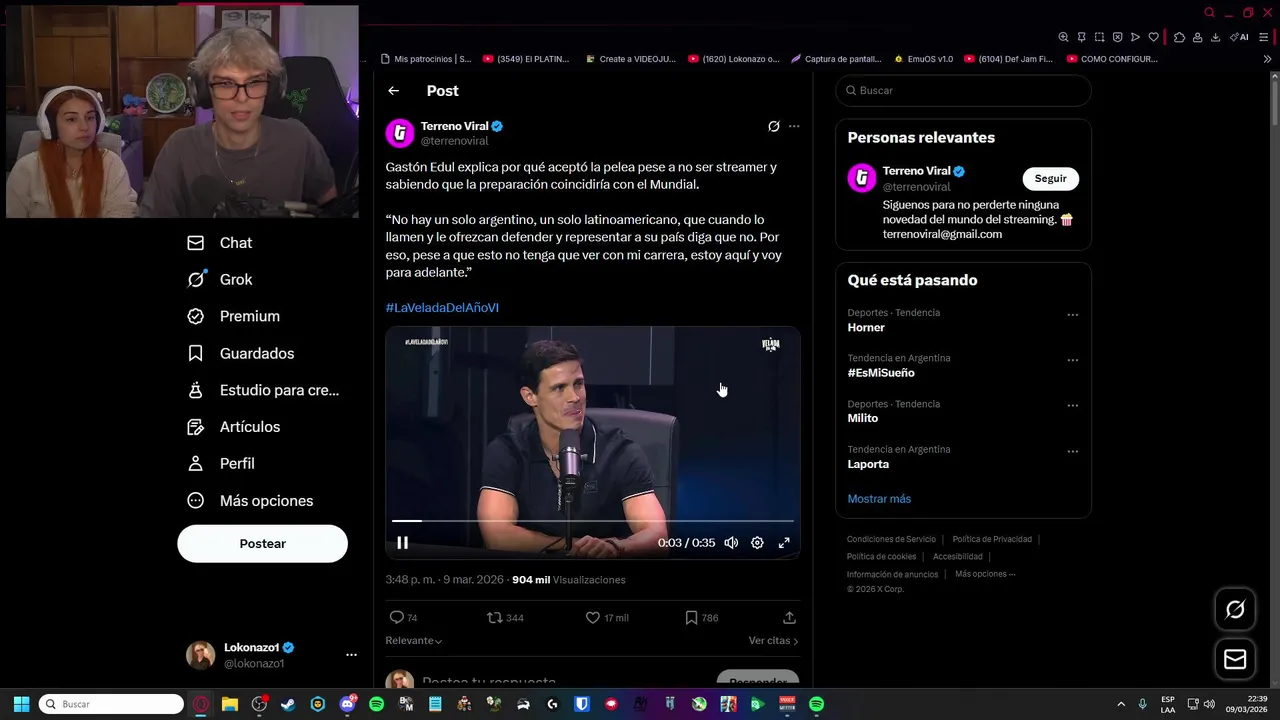The width and height of the screenshot is (1280, 720).
Task: Open options for Milito trend
Action: tap(1072, 406)
